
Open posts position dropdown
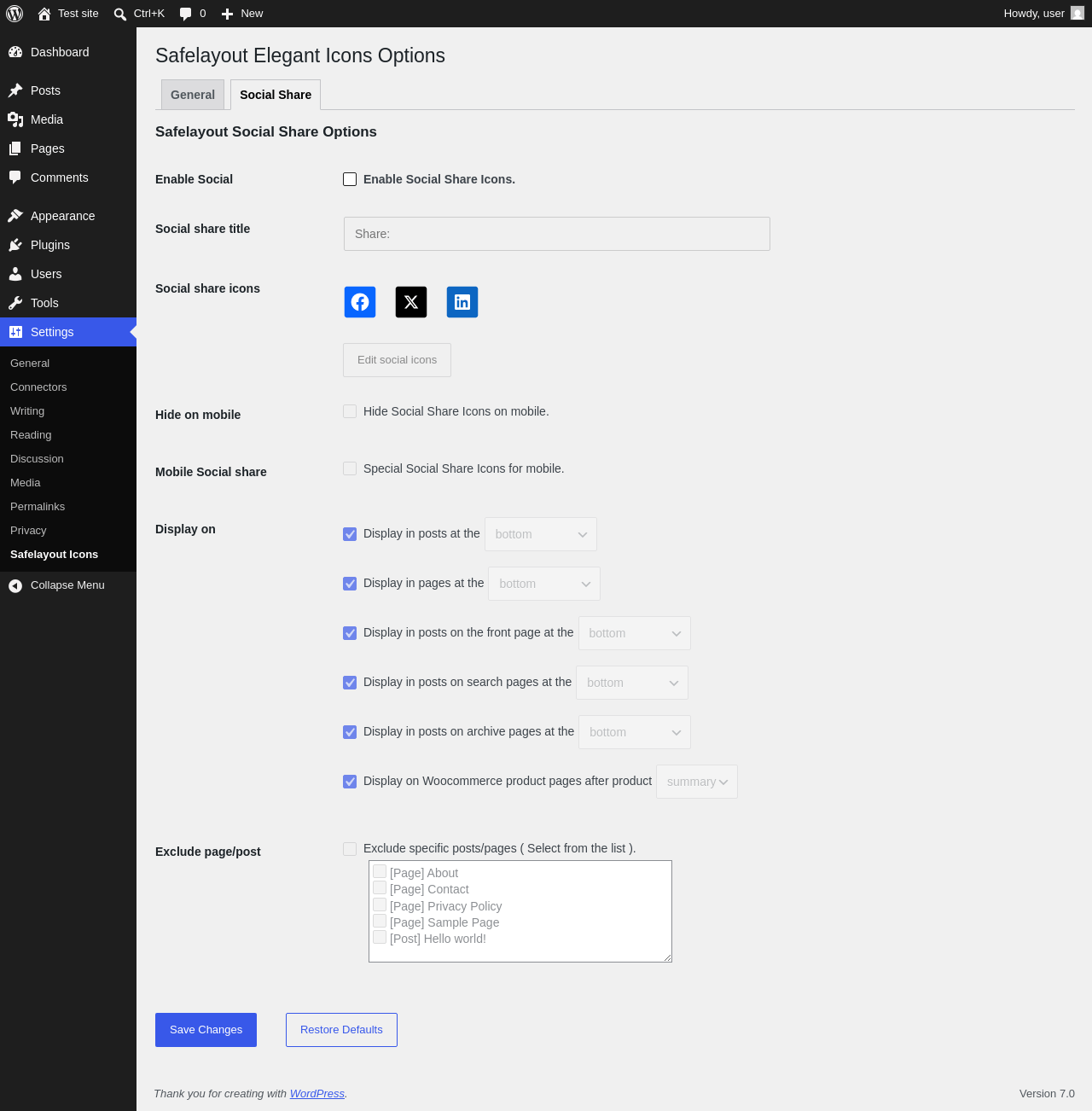click(541, 534)
